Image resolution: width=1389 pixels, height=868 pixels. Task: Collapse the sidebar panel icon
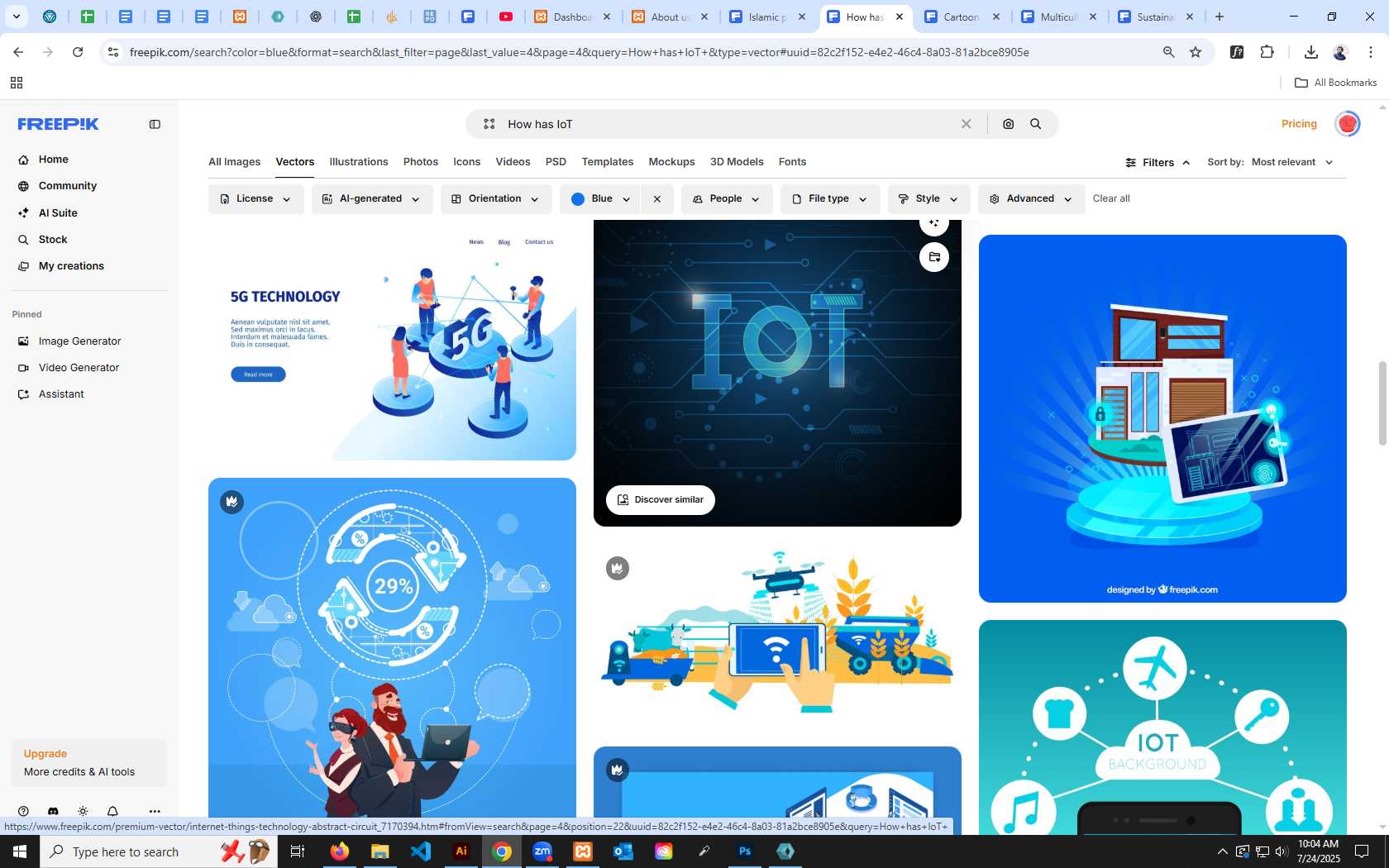[x=155, y=124]
